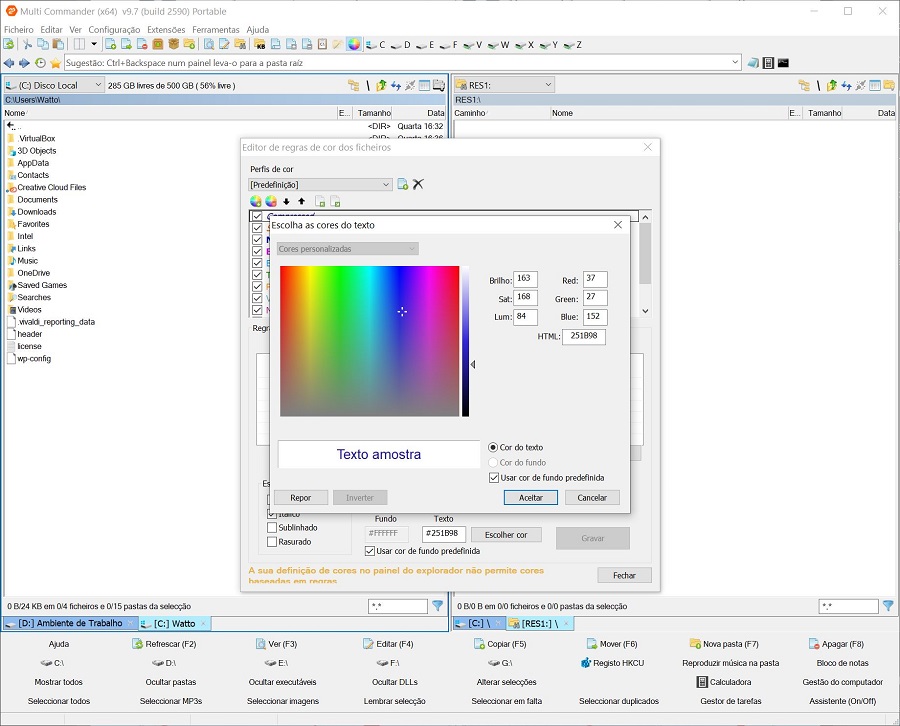
Task: Click the folder size KB toolbar icon
Action: [x=260, y=44]
